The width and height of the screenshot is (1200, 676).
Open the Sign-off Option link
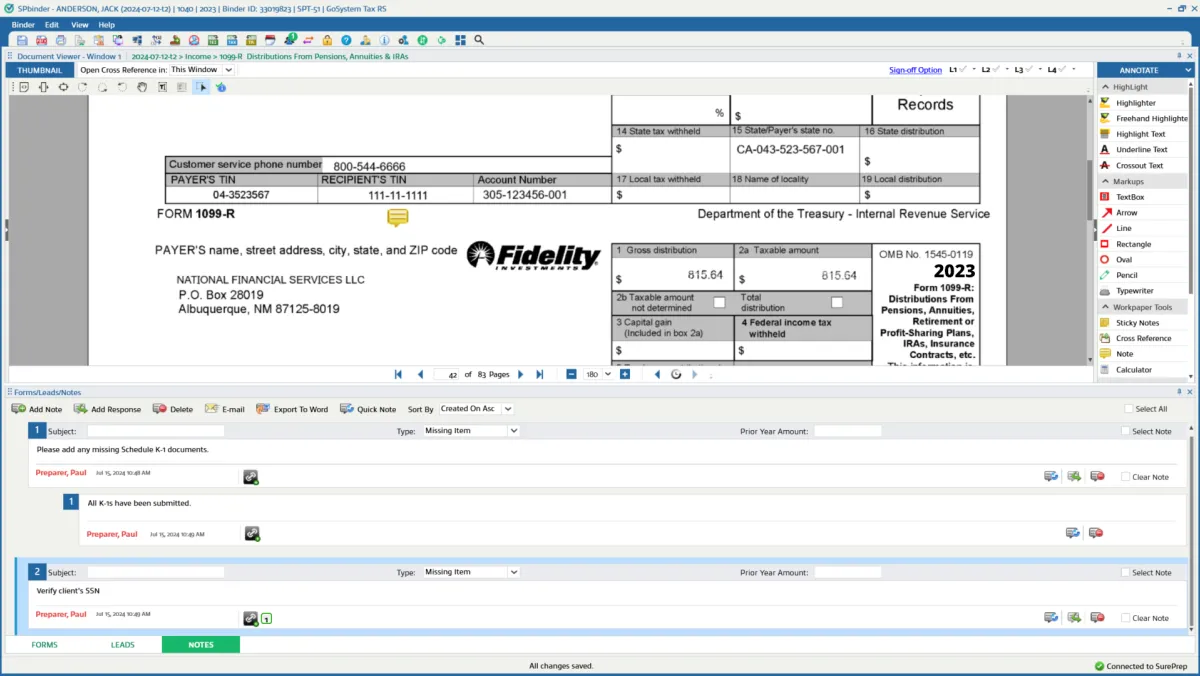click(x=915, y=70)
